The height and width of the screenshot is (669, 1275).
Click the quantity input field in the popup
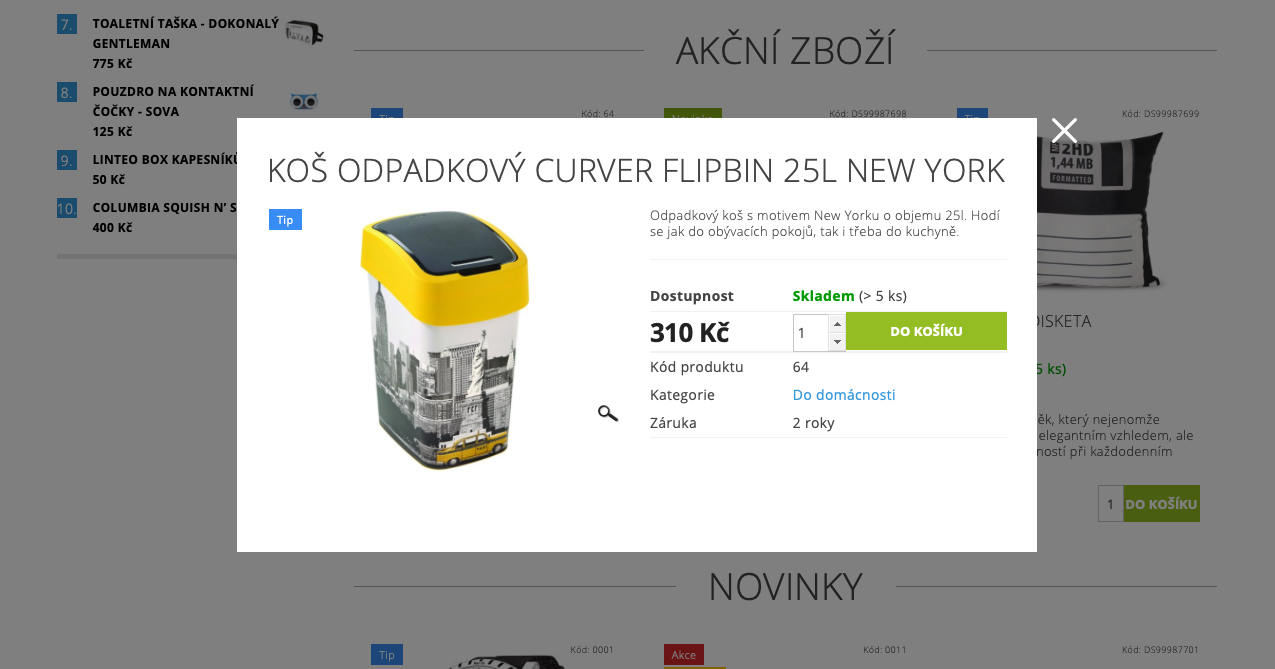click(x=811, y=333)
